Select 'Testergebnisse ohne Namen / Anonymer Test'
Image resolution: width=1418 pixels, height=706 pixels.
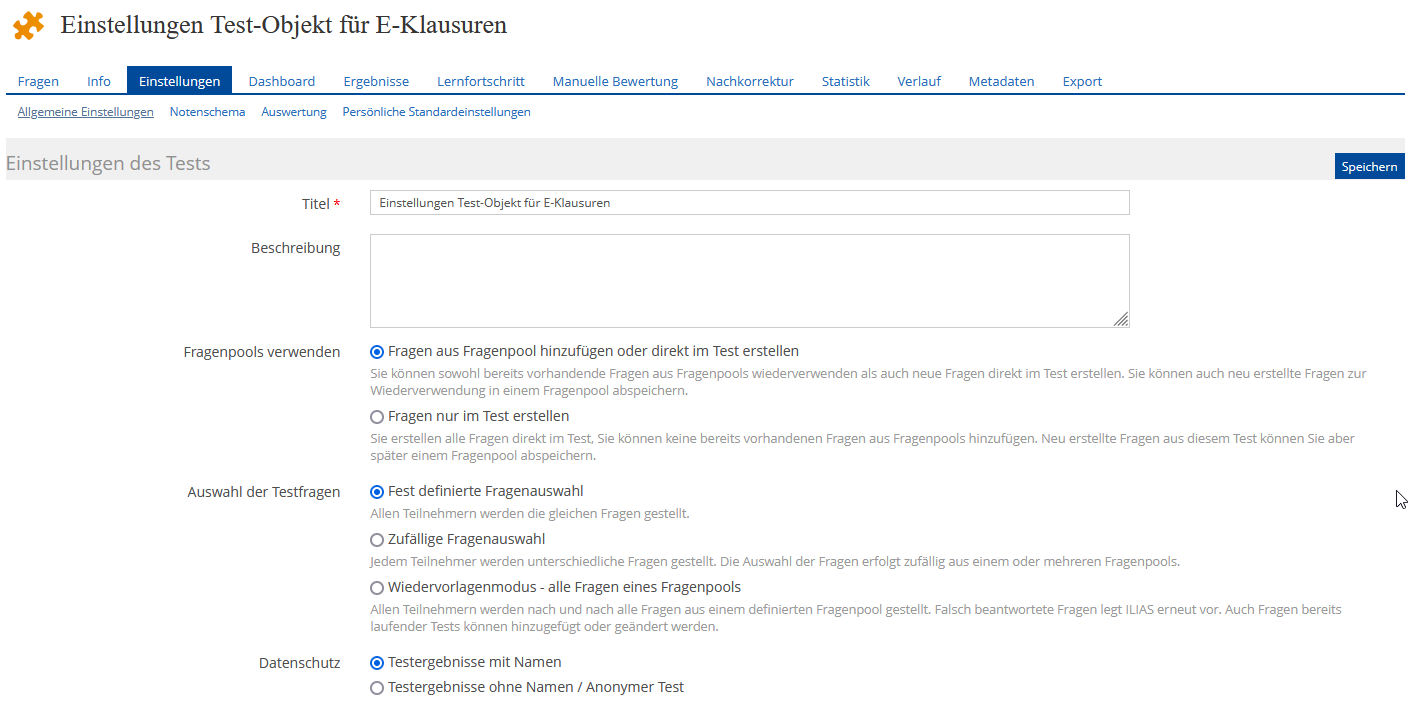click(x=377, y=688)
